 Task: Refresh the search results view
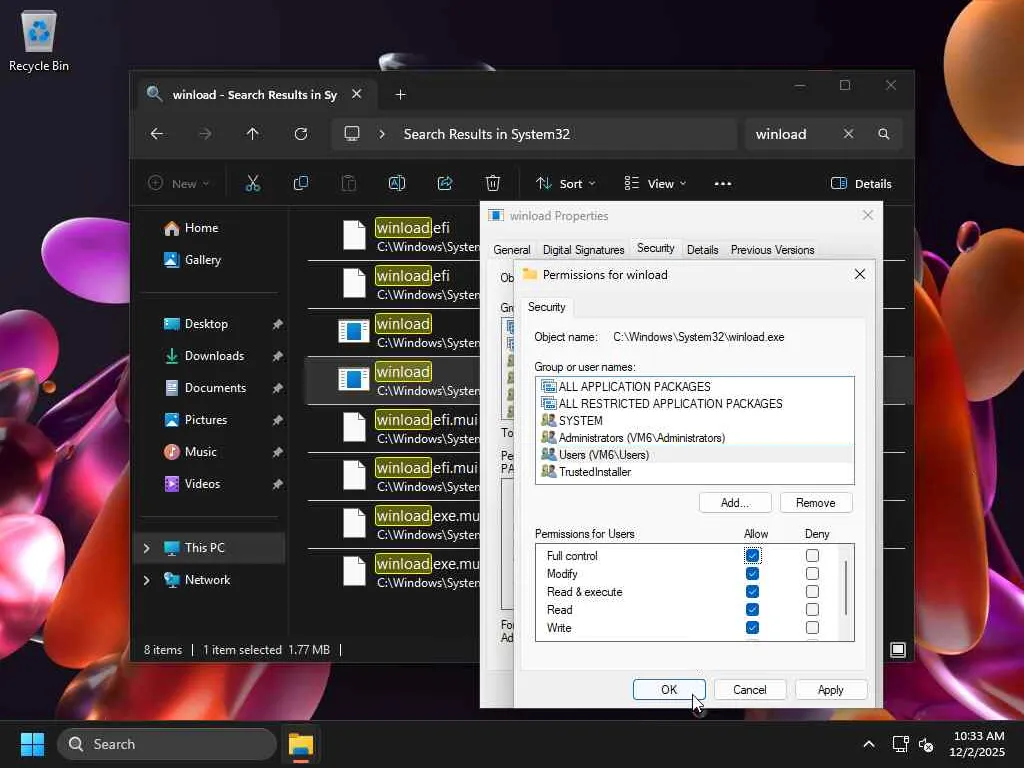(301, 134)
